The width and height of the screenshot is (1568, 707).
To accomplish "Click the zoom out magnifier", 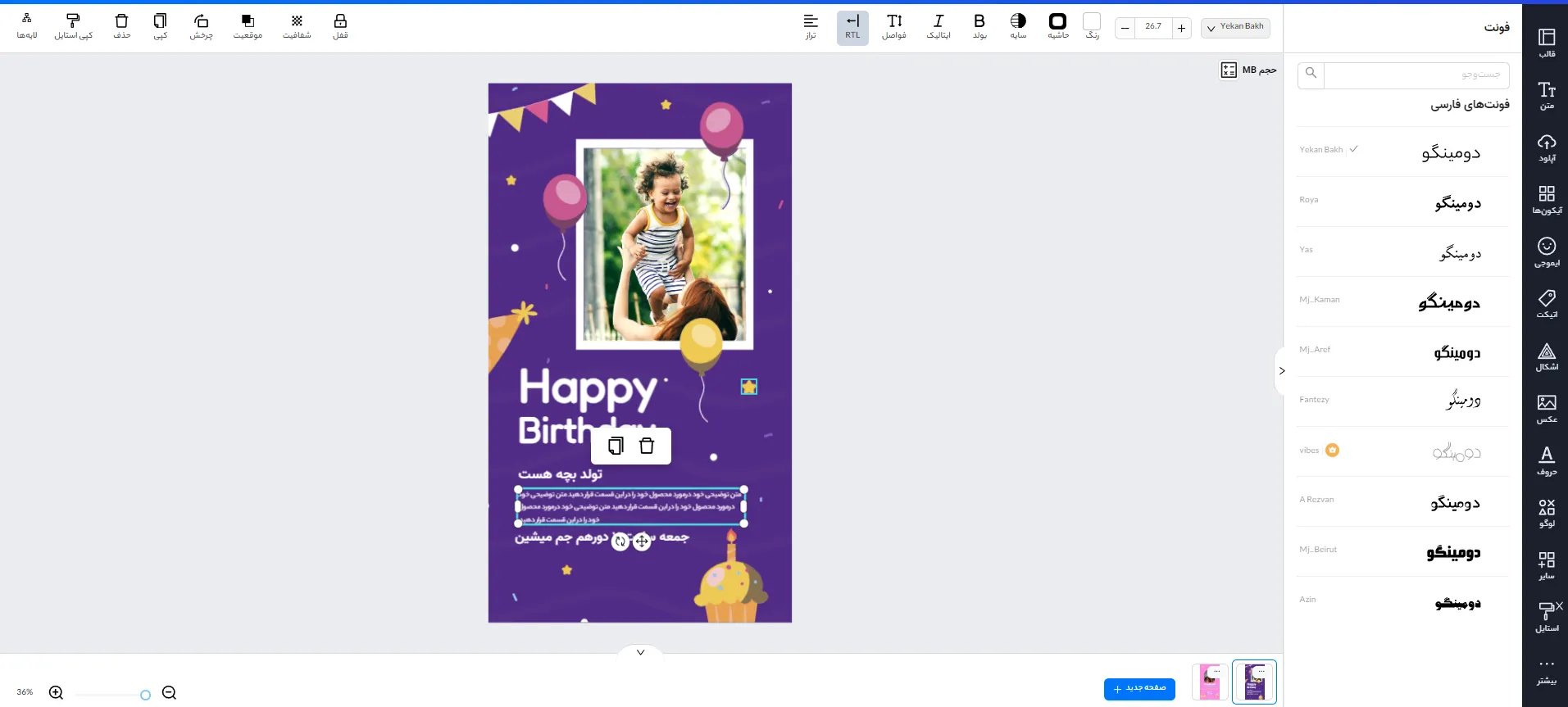I will pos(169,693).
